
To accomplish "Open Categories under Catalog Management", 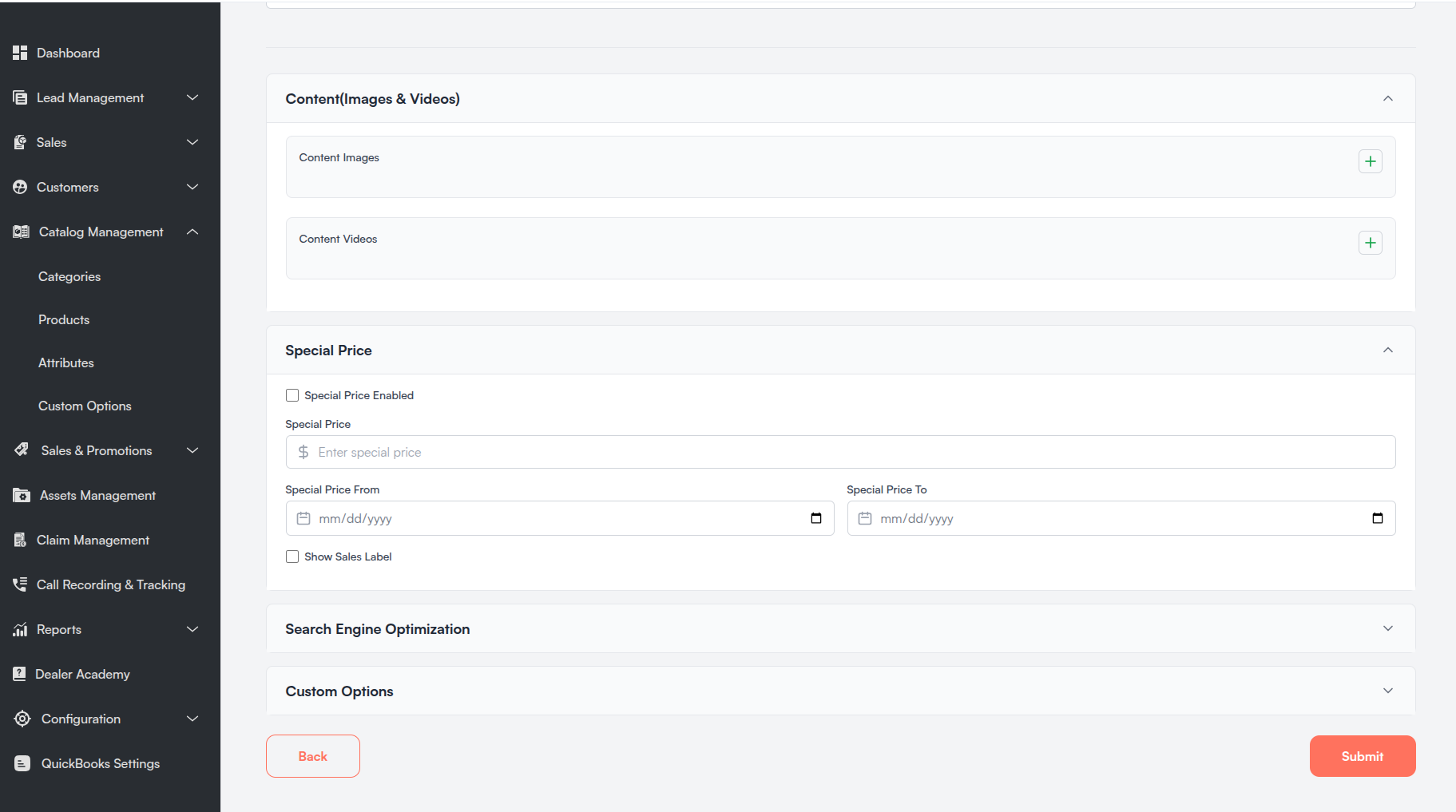I will (69, 276).
